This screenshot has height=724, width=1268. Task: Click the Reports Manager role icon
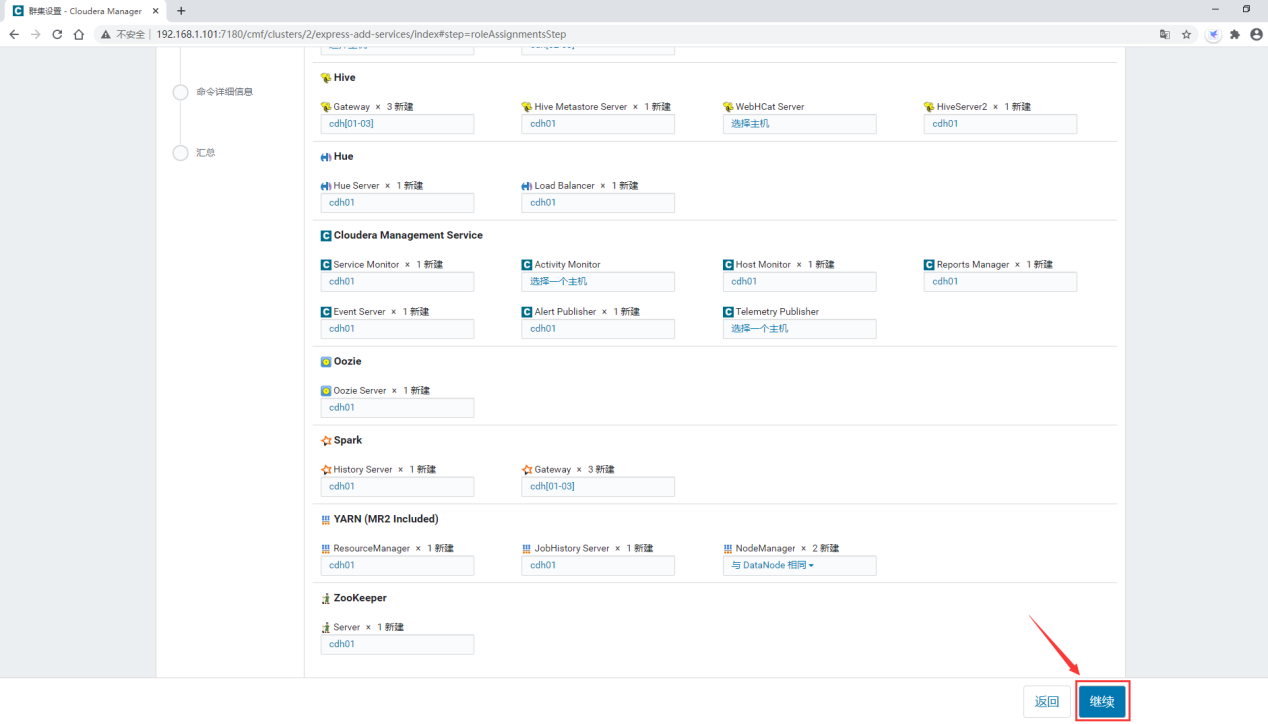tap(929, 265)
